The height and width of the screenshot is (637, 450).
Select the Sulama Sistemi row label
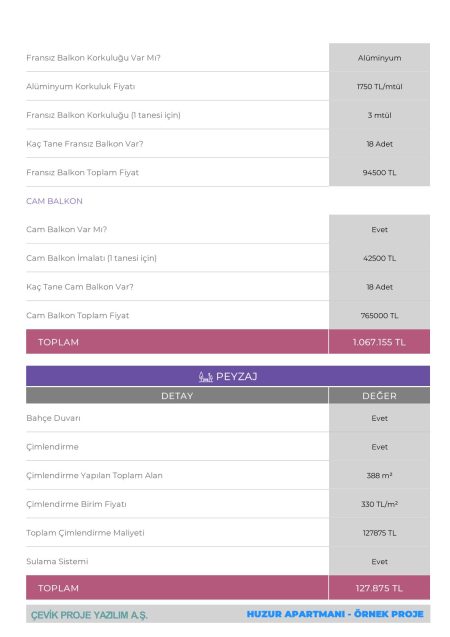click(57, 561)
